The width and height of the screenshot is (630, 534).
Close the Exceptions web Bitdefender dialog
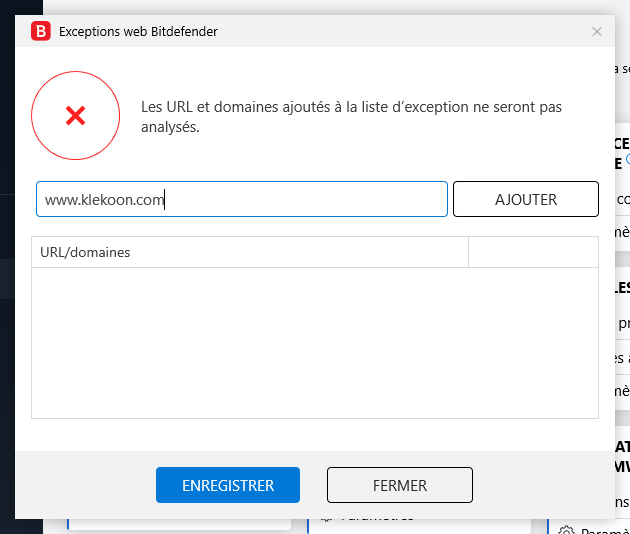click(597, 31)
